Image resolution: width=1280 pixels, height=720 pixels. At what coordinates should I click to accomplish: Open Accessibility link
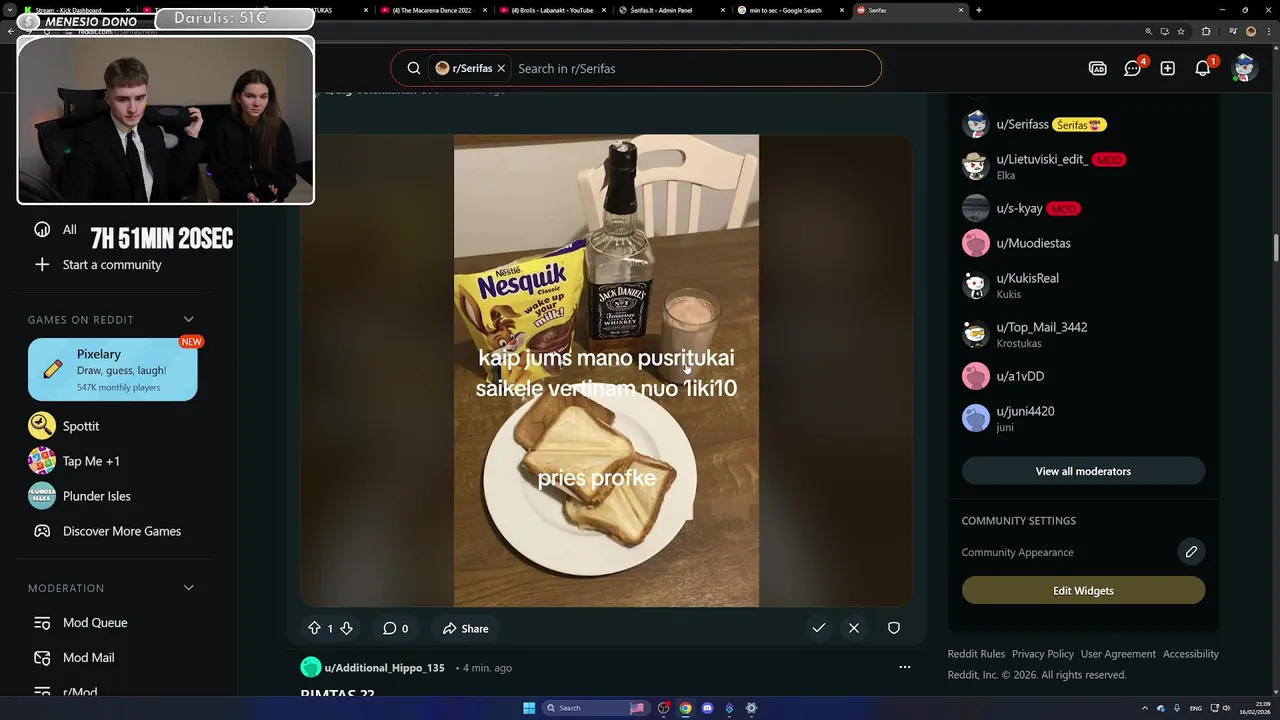click(x=1190, y=654)
